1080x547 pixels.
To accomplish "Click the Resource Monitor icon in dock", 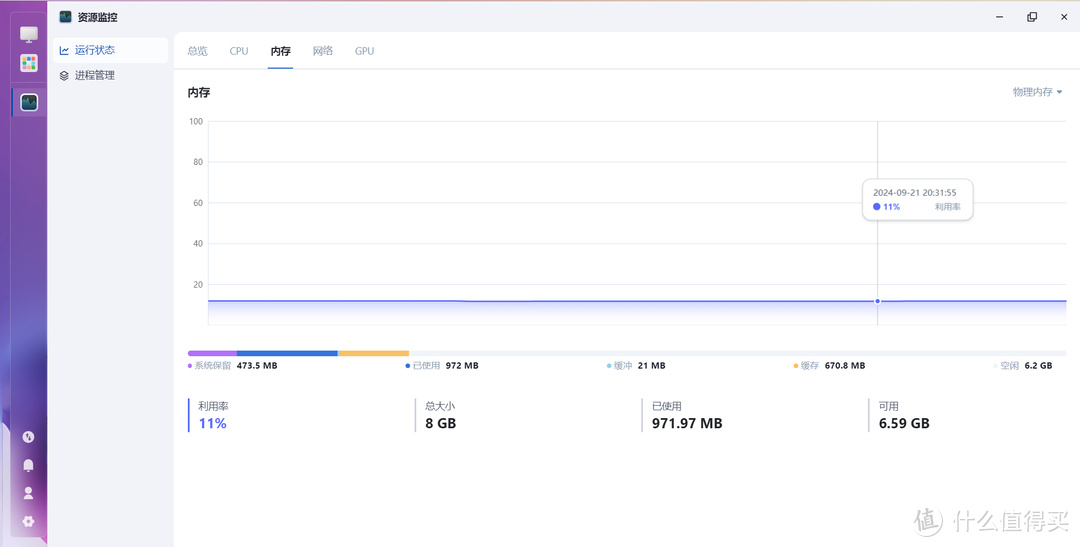I will click(x=29, y=102).
